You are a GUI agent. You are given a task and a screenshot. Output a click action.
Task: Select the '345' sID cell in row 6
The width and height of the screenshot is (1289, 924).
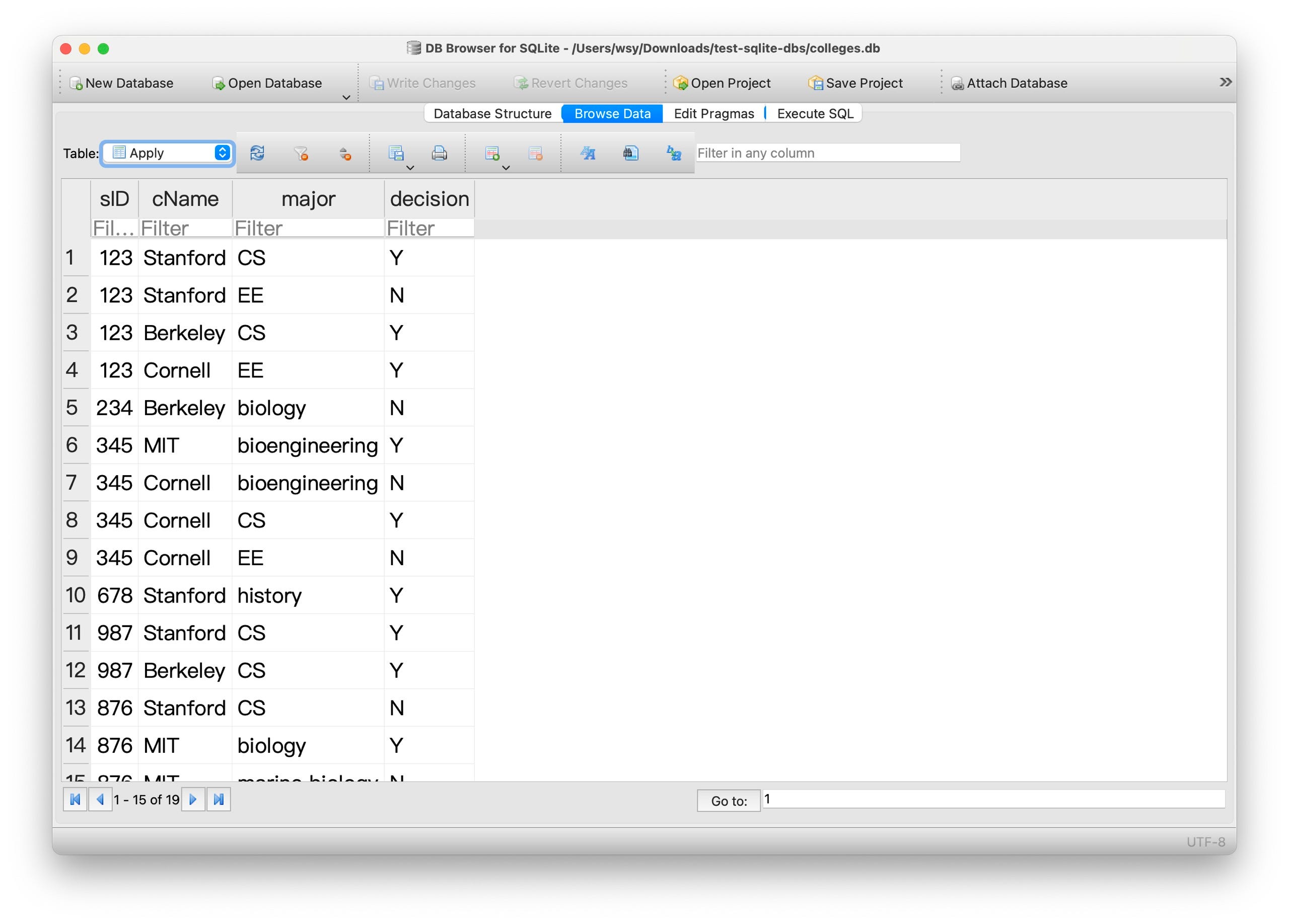[x=114, y=445]
